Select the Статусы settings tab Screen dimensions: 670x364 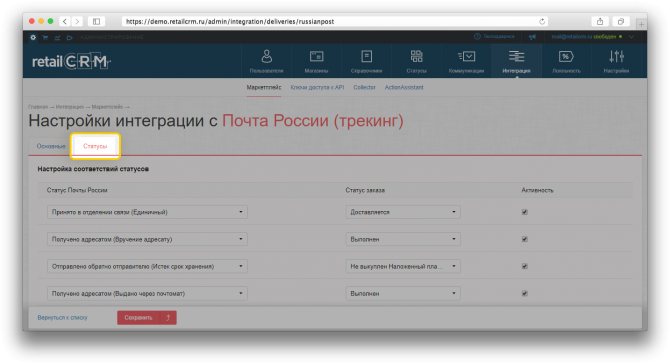coord(95,146)
